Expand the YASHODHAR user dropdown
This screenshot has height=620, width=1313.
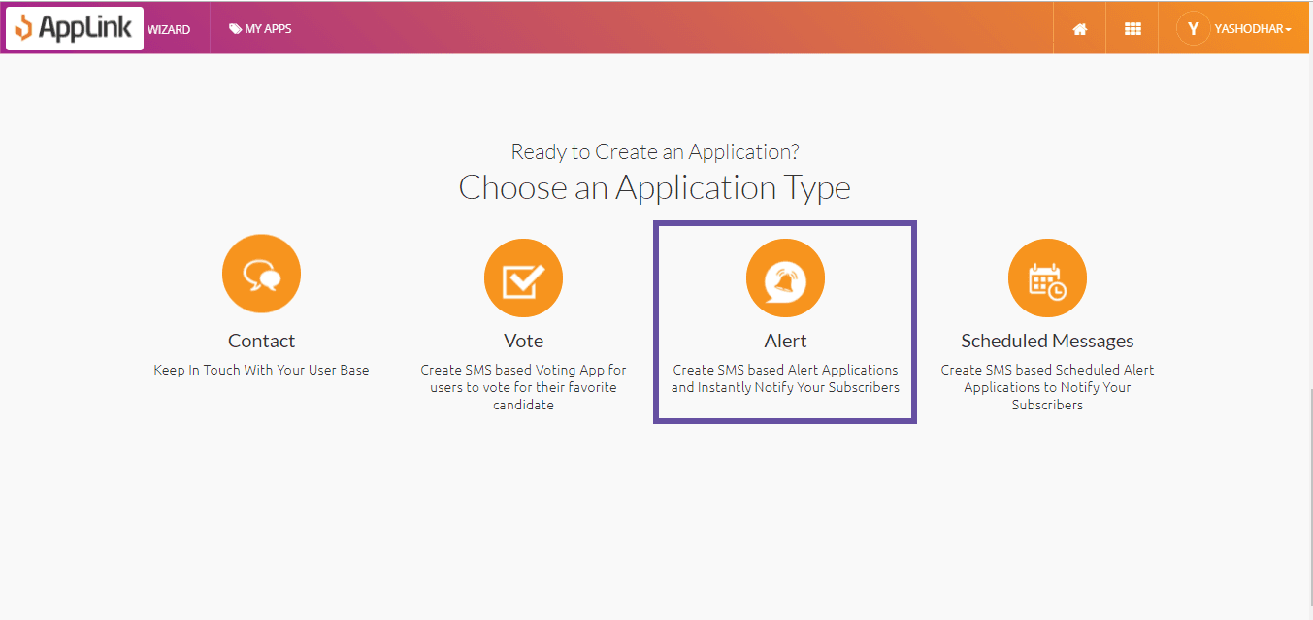1253,29
